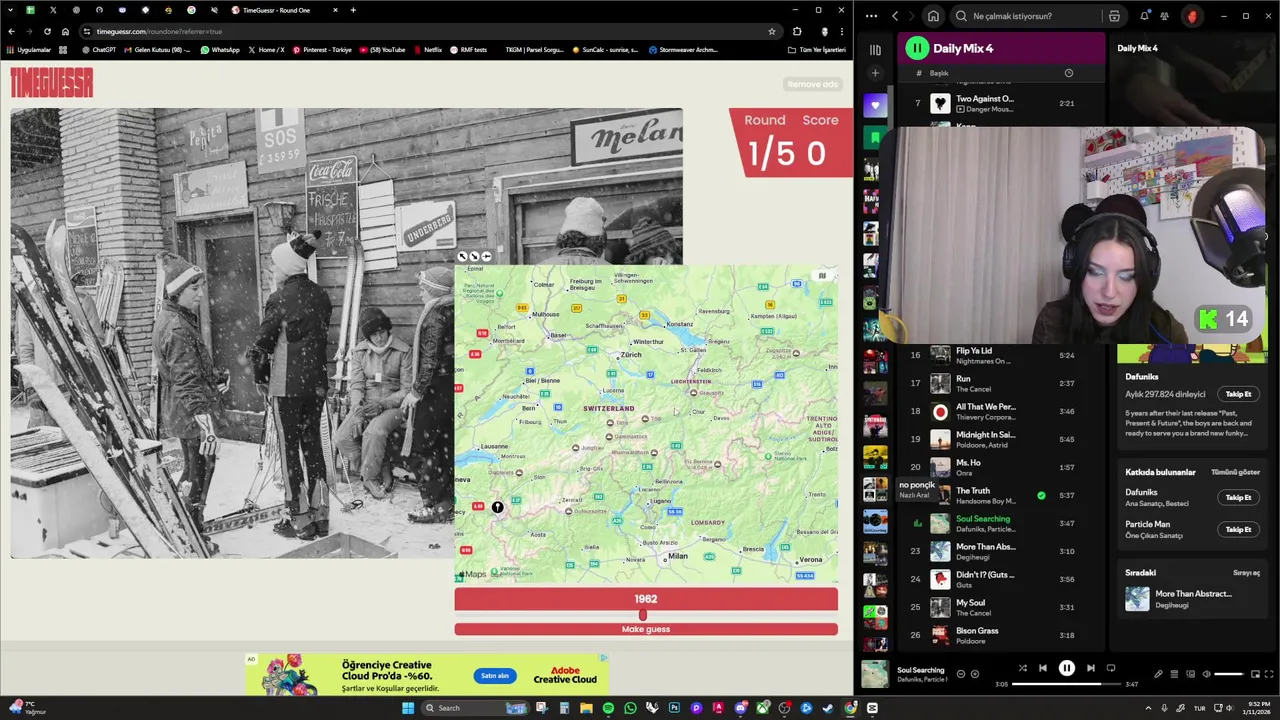1280x720 pixels.
Task: Open now playing album cover thumbnail
Action: coord(875,674)
